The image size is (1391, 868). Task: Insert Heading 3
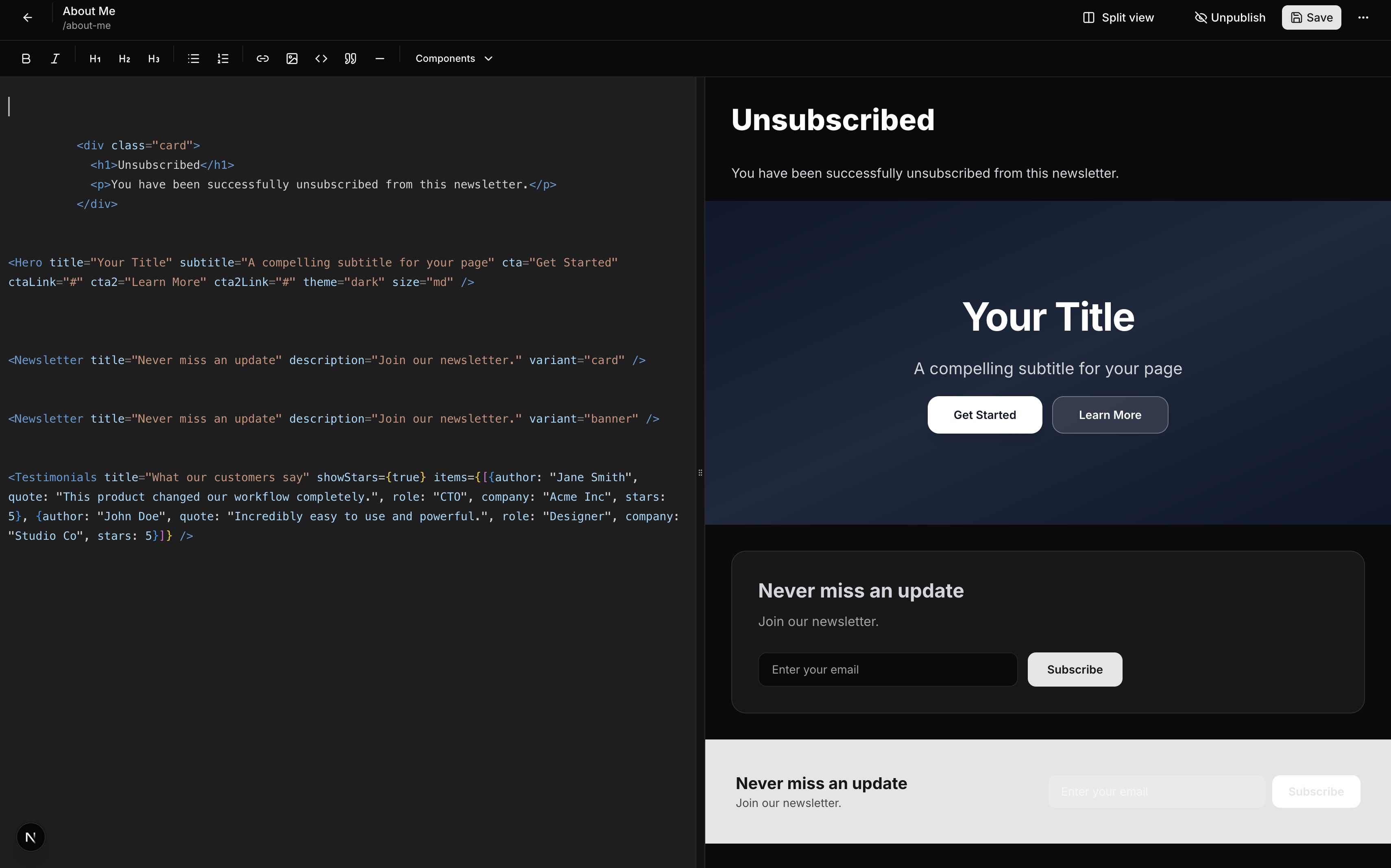pos(154,59)
